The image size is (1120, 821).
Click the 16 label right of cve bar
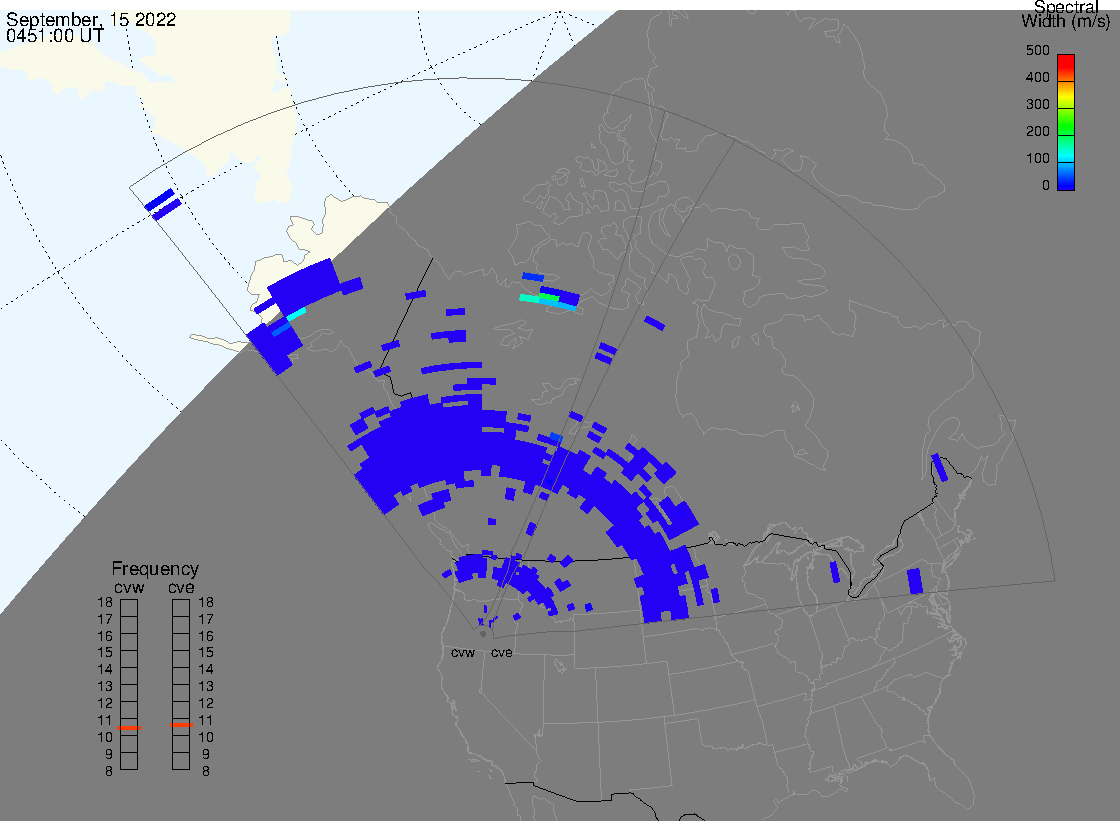pyautogui.click(x=206, y=636)
